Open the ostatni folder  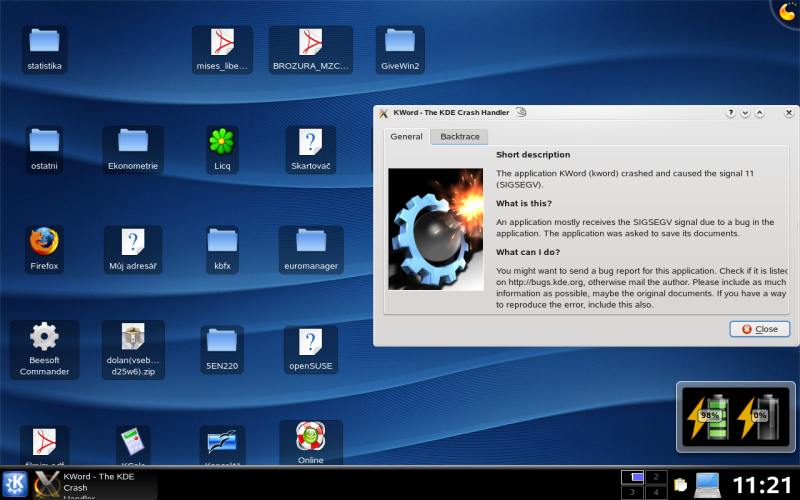coord(44,149)
